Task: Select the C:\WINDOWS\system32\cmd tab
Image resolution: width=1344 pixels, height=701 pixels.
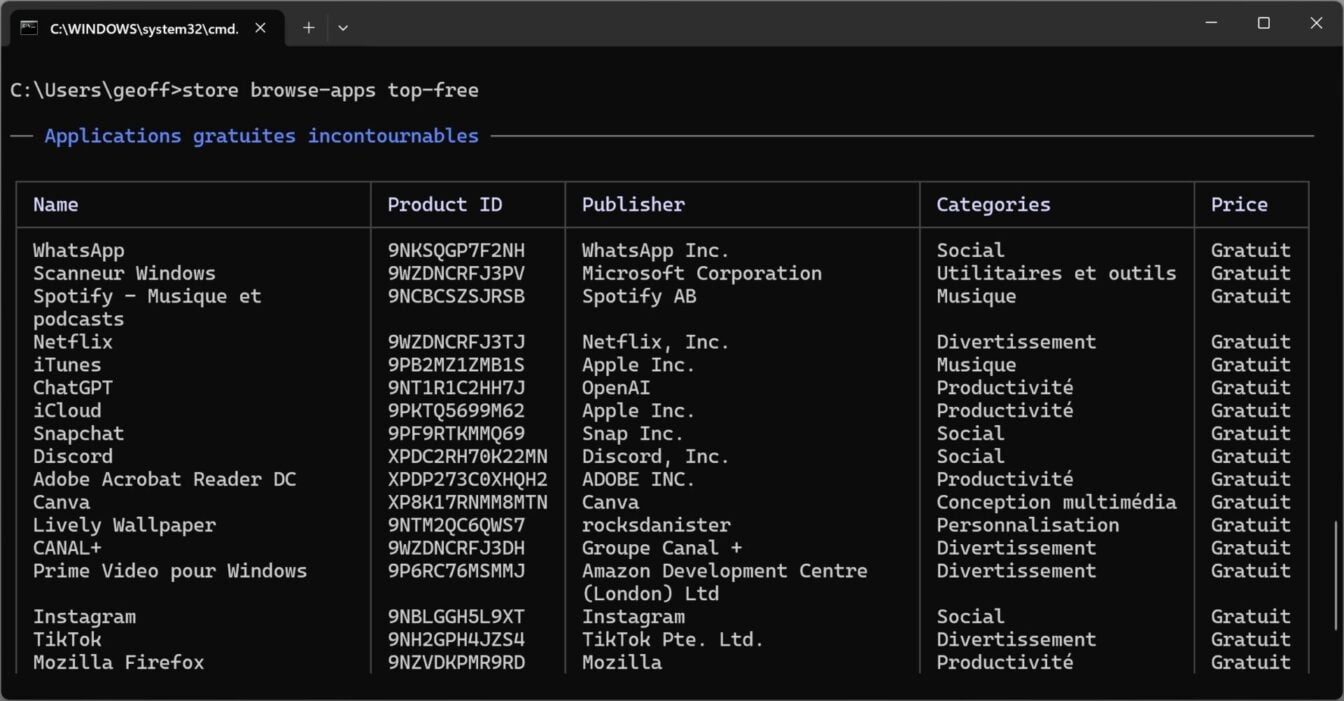Action: tap(143, 28)
